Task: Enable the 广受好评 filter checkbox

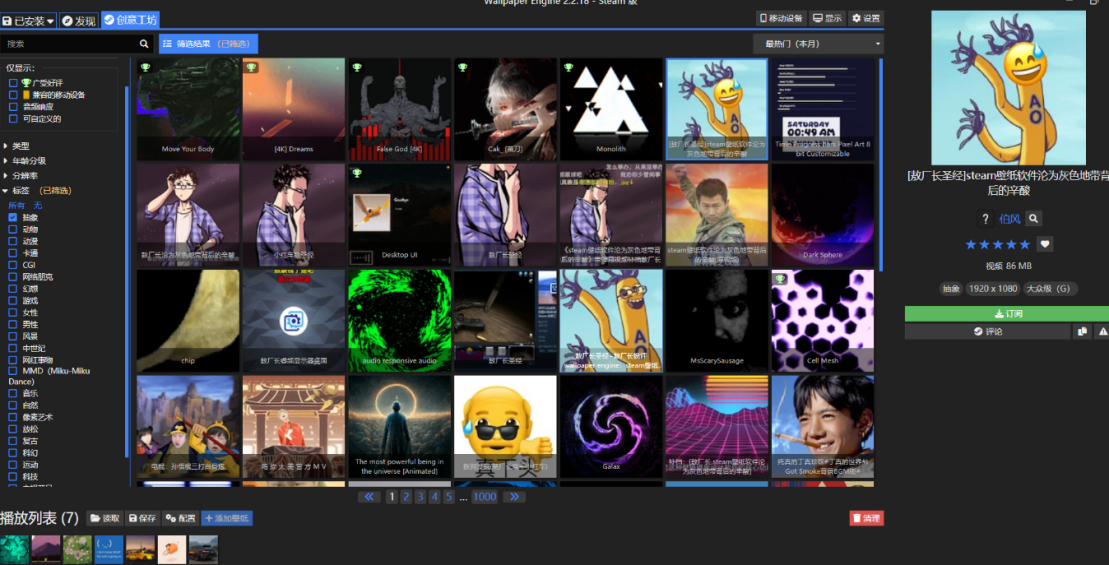Action: pyautogui.click(x=13, y=83)
